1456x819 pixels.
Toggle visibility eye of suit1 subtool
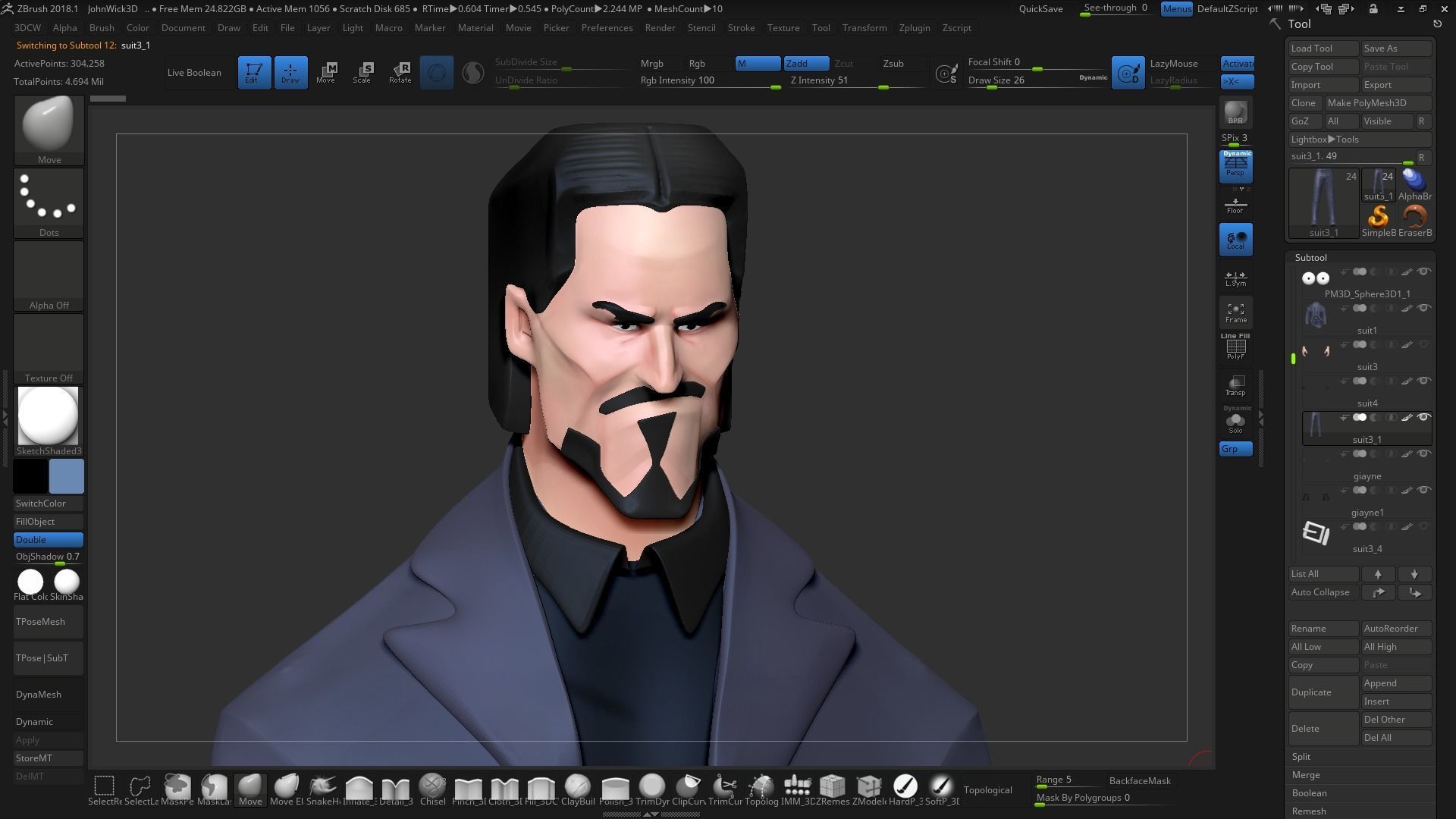(x=1424, y=308)
